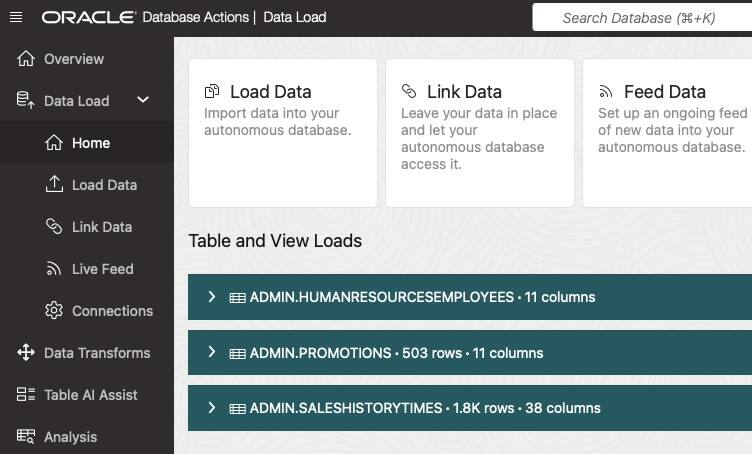Open the hamburger navigation menu icon
This screenshot has width=752, height=454.
[16, 18]
